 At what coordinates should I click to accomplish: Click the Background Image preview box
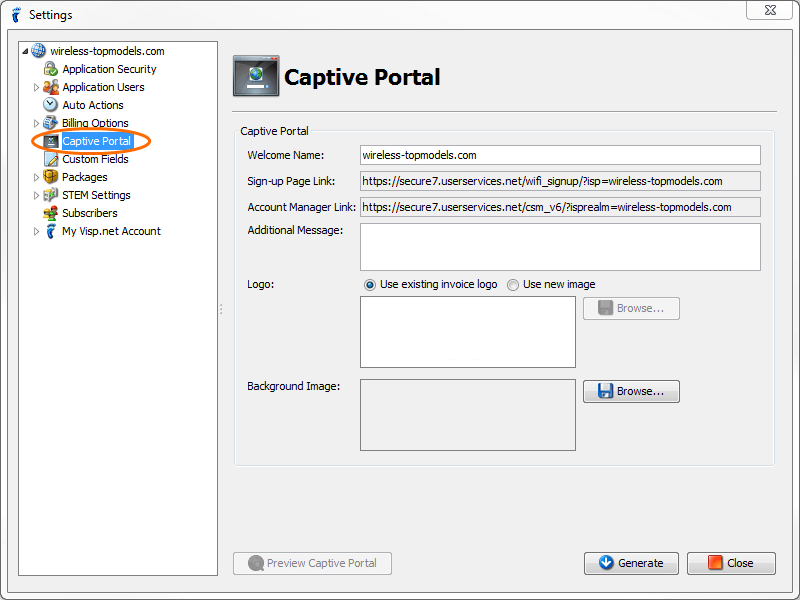[x=468, y=415]
